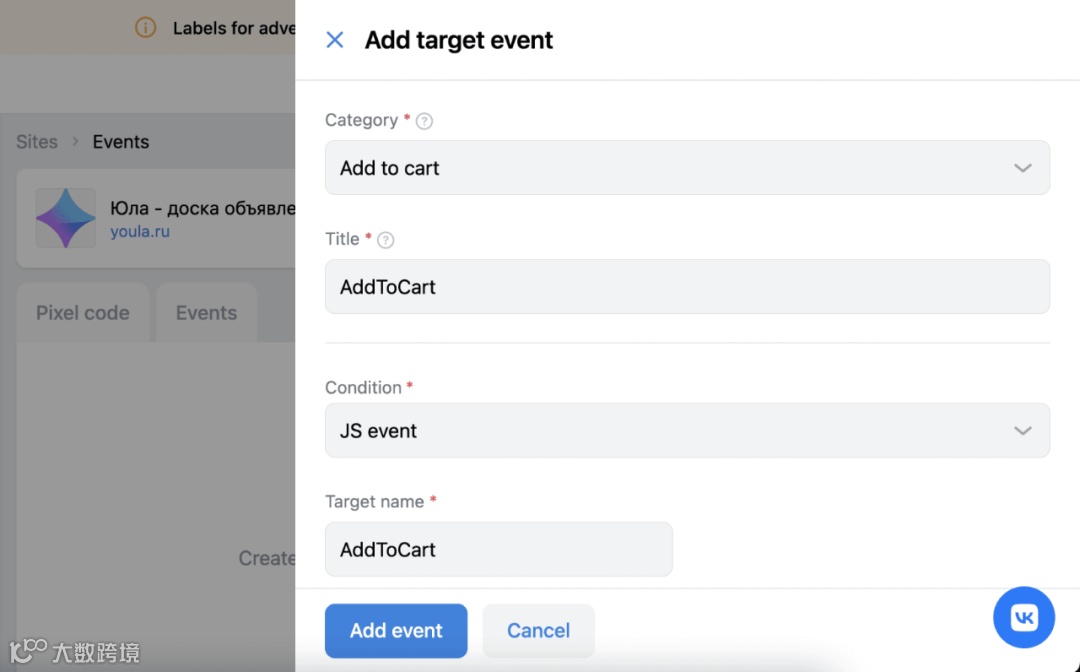The width and height of the screenshot is (1080, 672).
Task: Expand the Condition dropdown arrow
Action: coord(1022,431)
